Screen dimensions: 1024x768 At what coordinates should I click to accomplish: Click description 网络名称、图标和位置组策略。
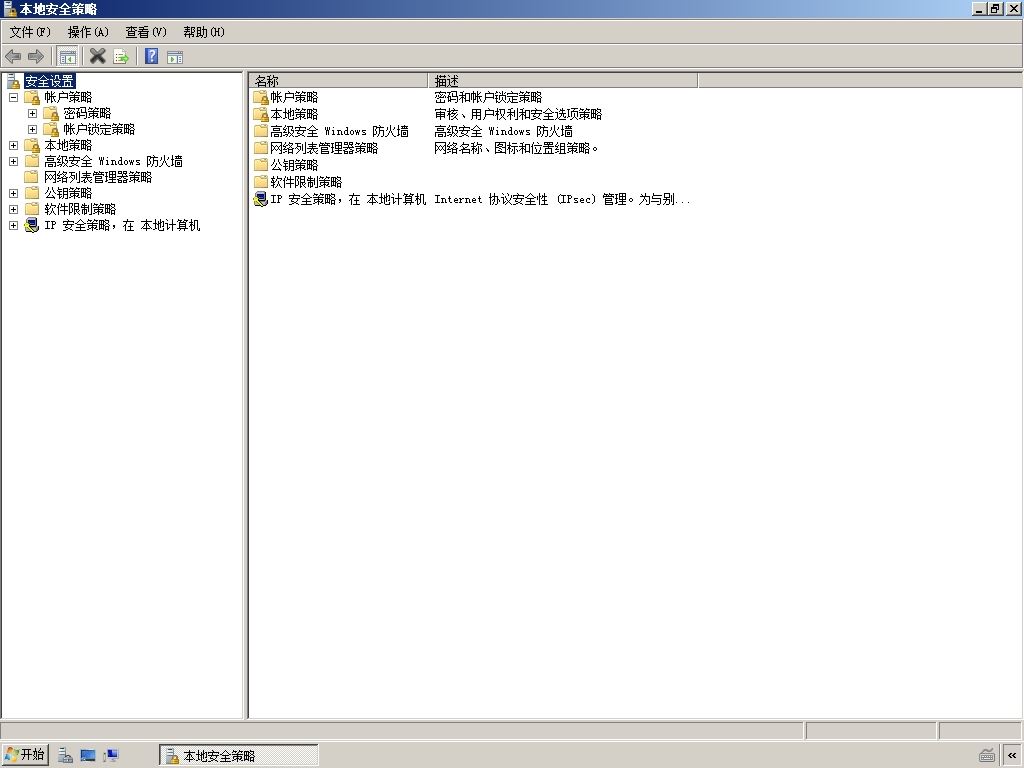point(516,148)
